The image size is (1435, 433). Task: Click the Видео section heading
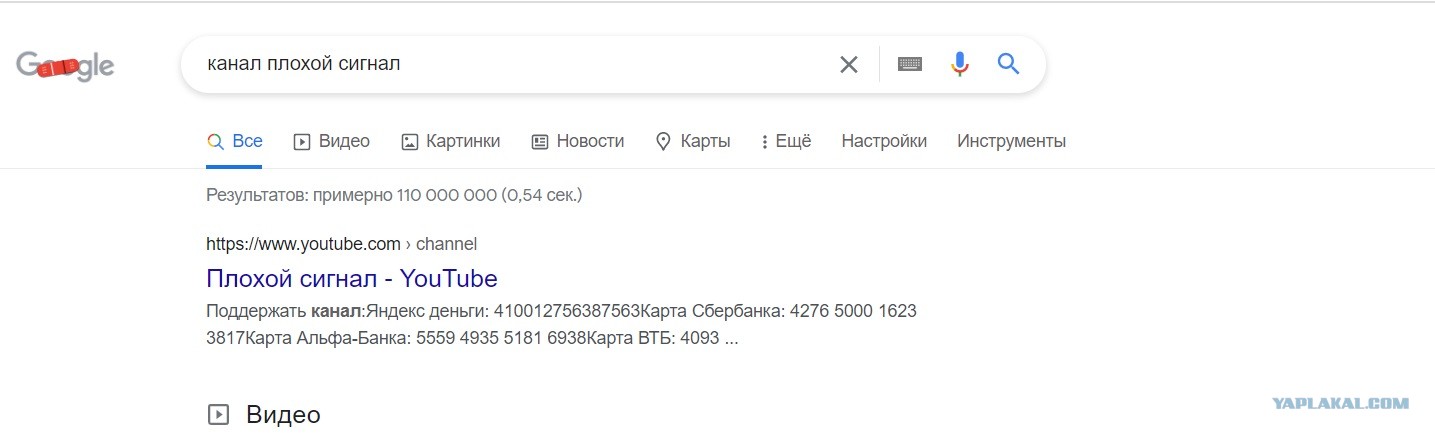(283, 414)
